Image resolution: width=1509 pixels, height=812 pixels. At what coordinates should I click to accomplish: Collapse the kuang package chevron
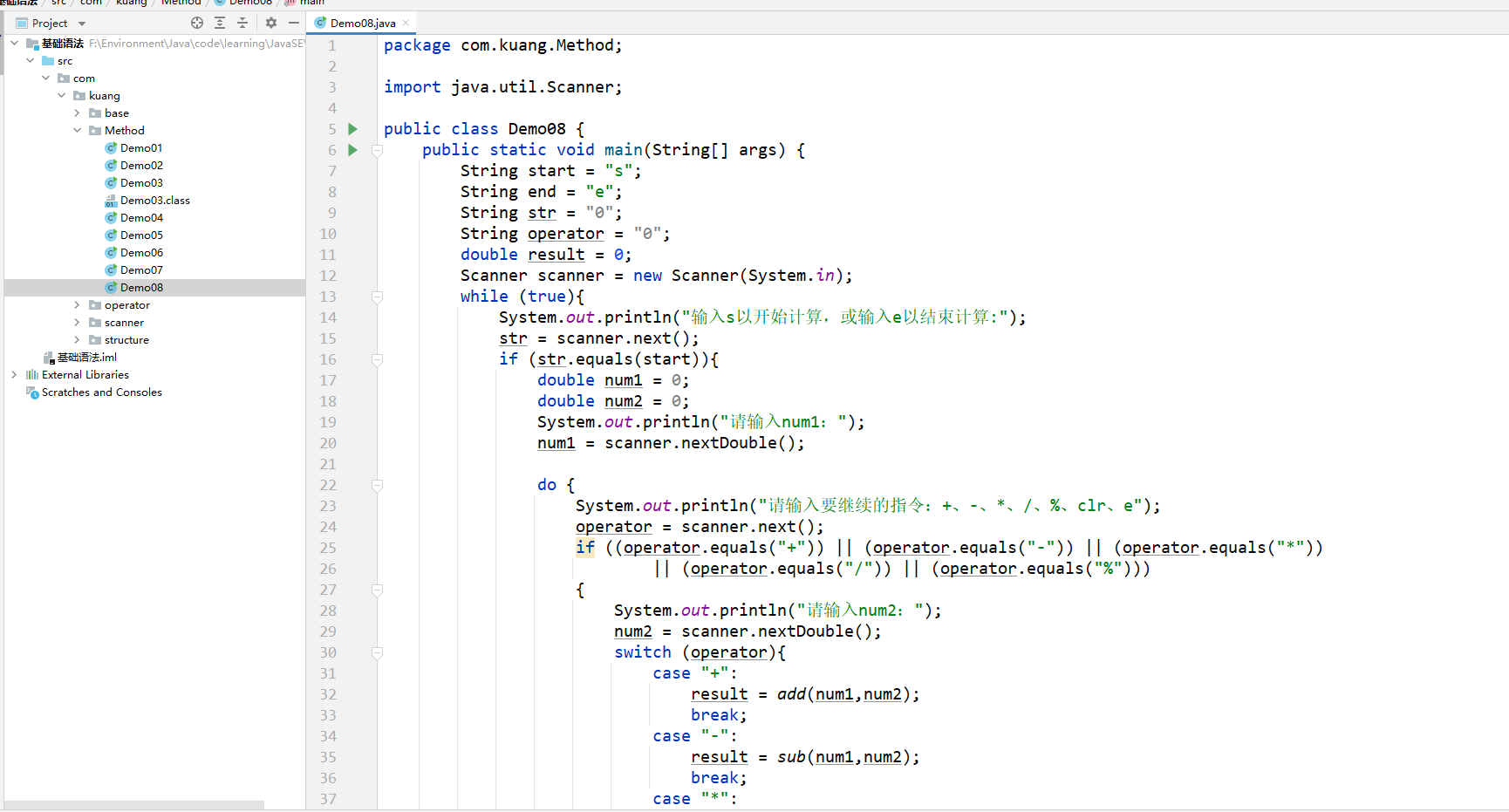tap(62, 96)
